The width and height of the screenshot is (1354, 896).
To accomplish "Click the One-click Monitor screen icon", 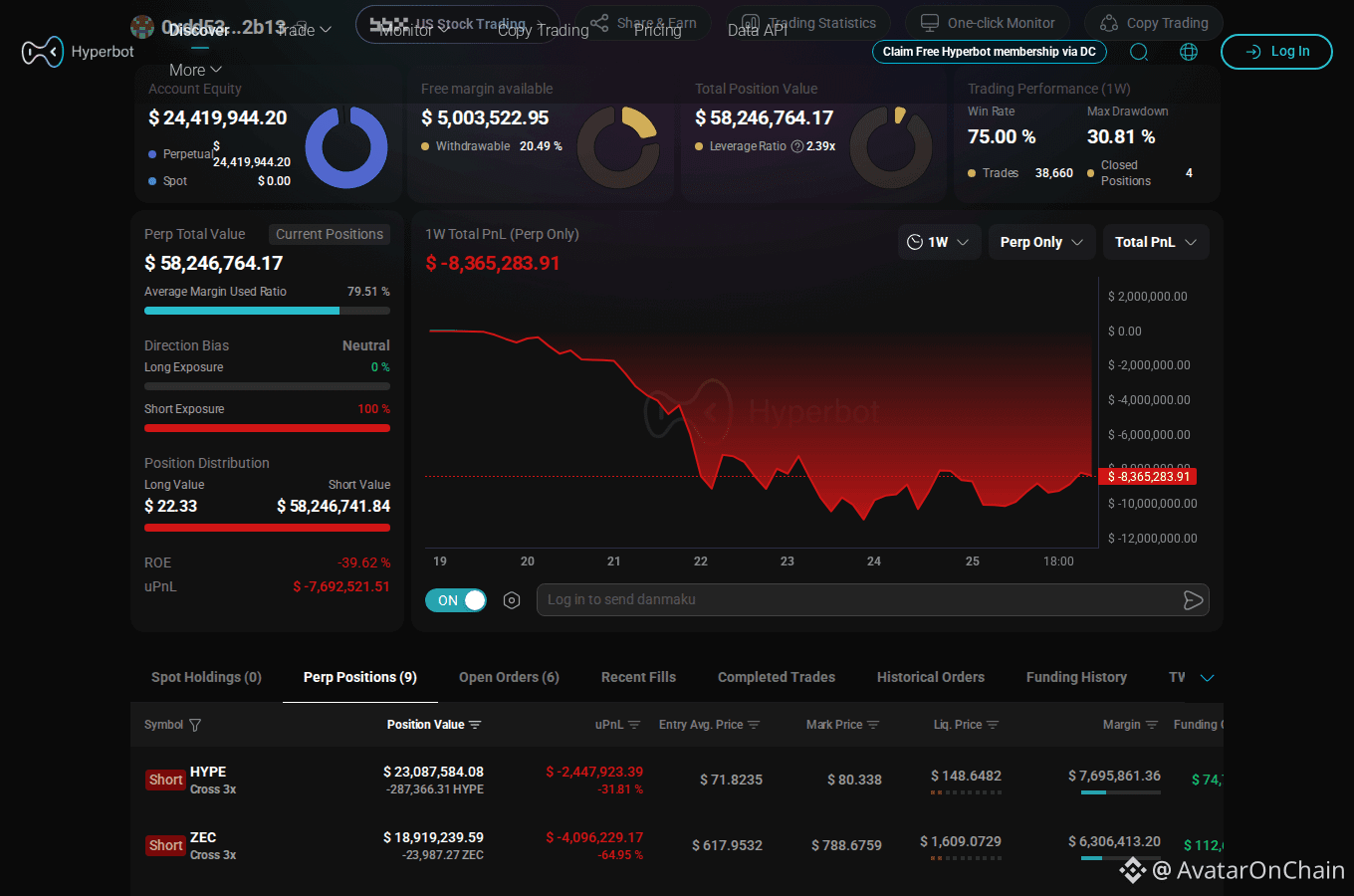I will click(x=930, y=22).
